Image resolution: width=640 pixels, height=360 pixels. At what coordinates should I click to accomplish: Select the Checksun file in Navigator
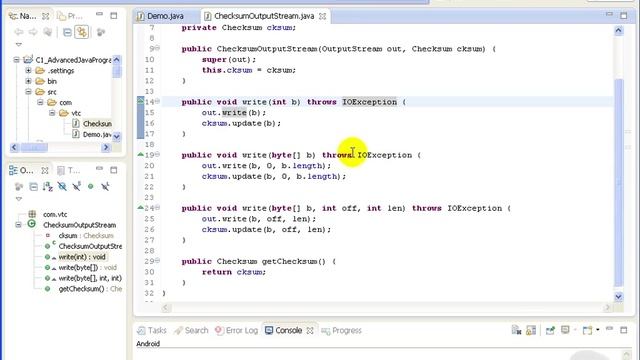(x=92, y=124)
